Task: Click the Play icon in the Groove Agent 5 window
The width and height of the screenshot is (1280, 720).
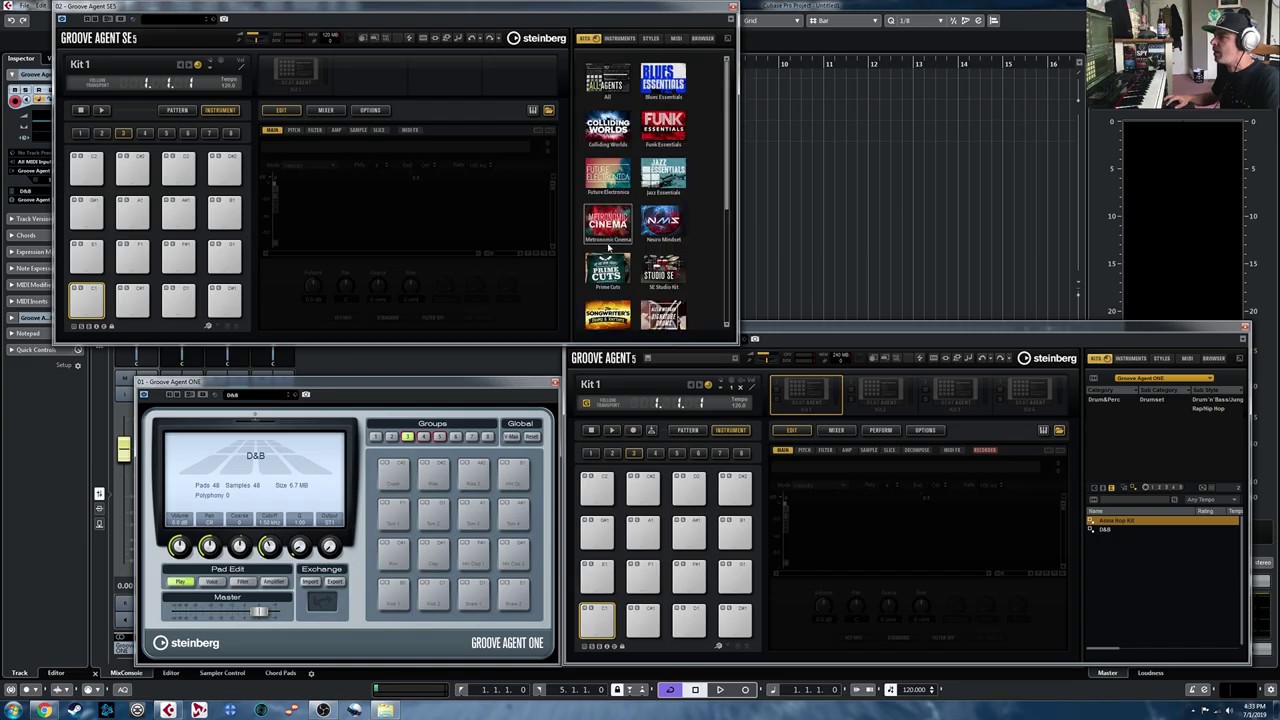Action: [611, 430]
